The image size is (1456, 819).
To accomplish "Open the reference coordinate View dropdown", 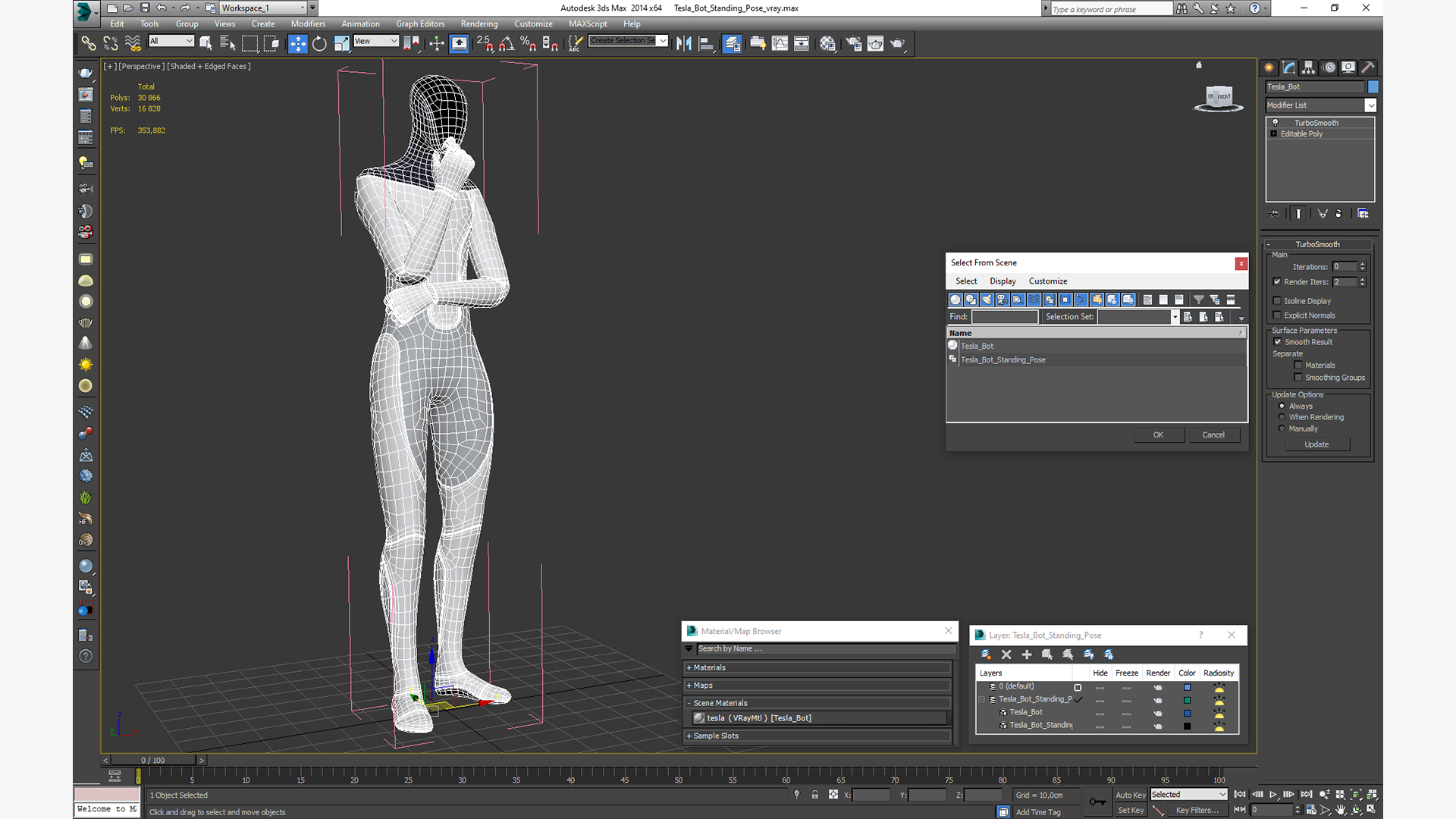I will 376,41.
